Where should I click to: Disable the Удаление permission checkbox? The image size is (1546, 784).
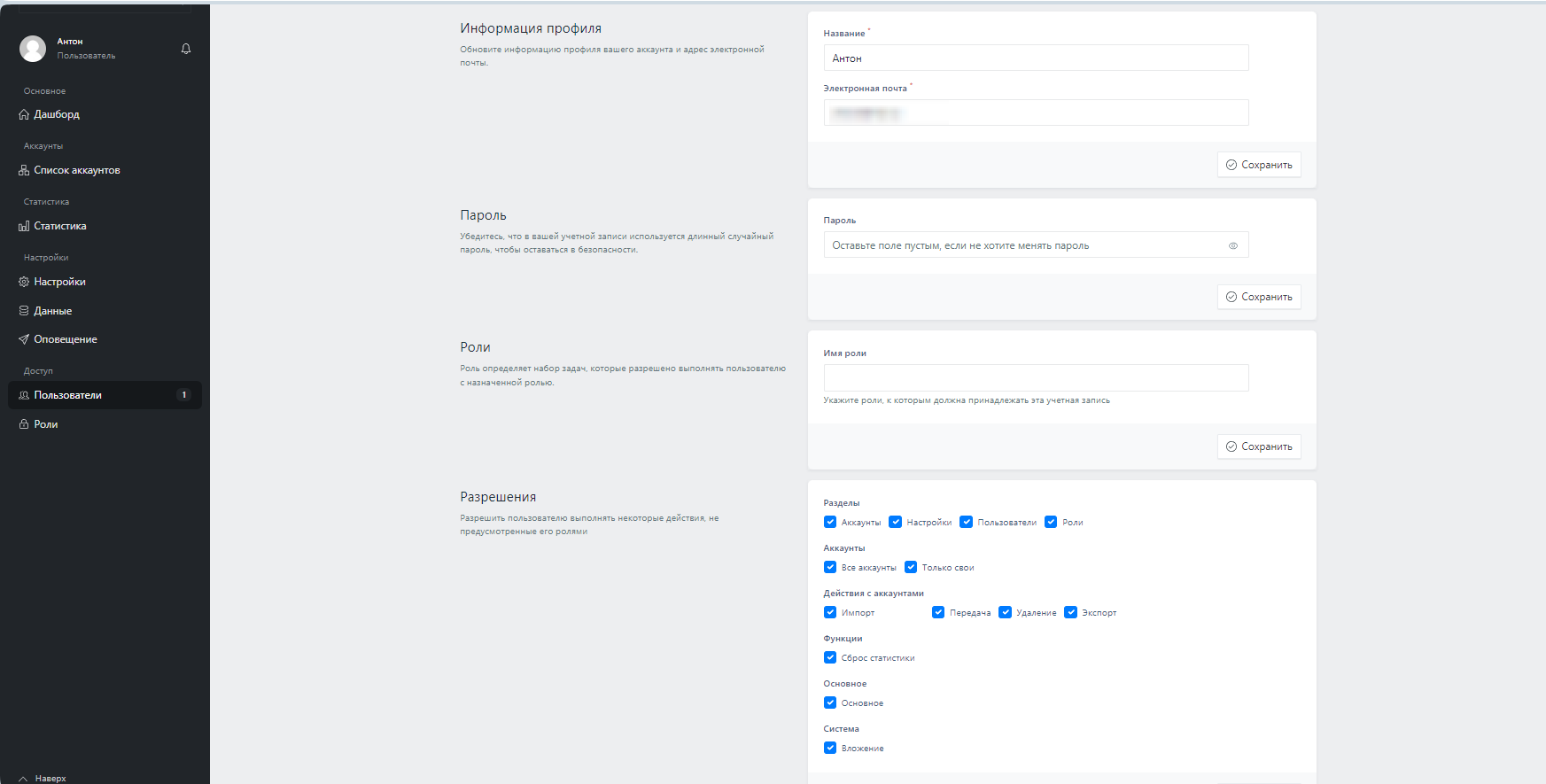click(1005, 612)
